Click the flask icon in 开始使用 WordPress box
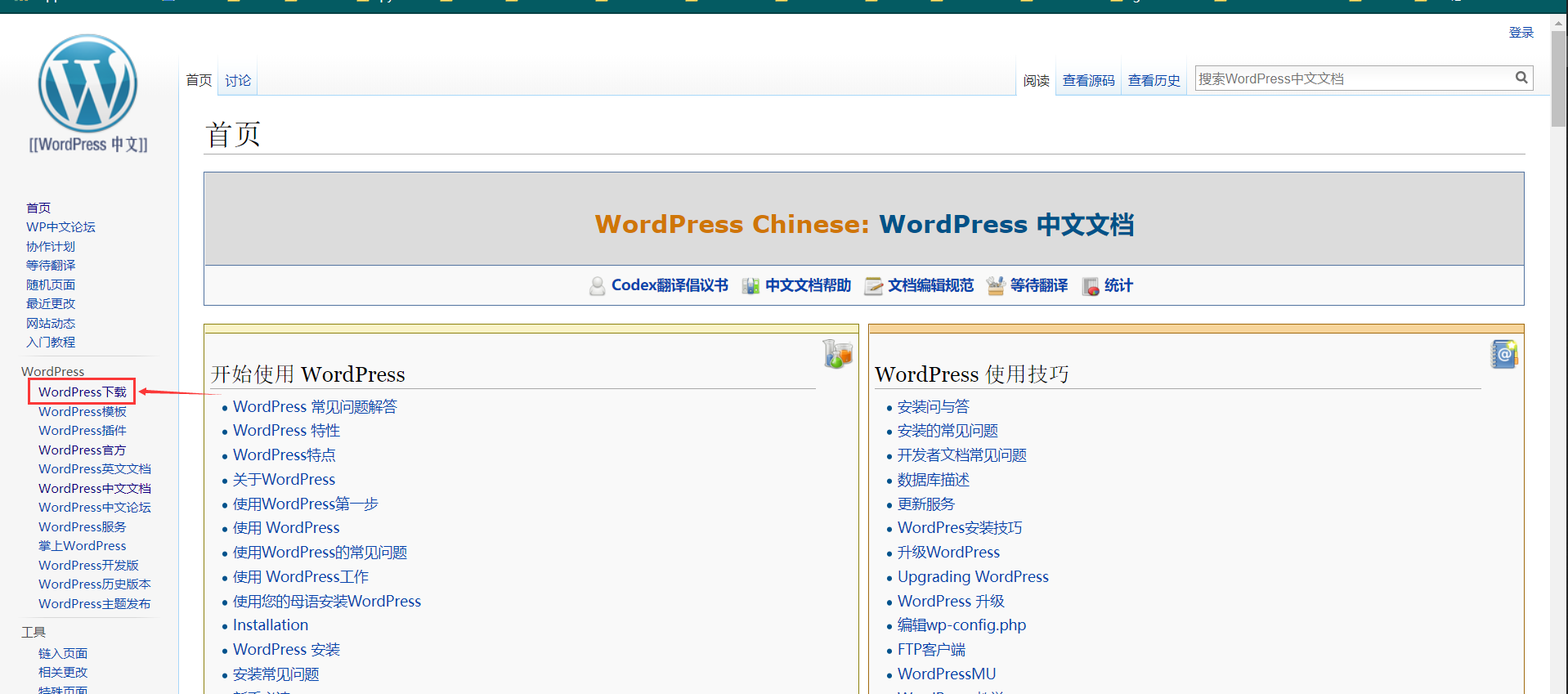 (x=837, y=354)
